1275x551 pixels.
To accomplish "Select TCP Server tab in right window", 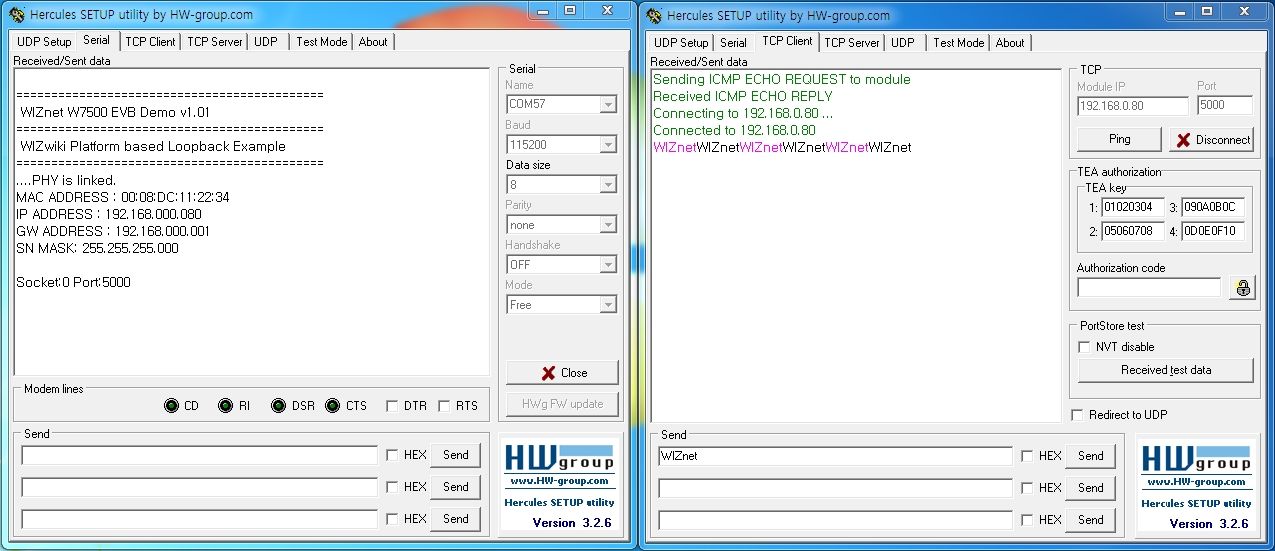I will pyautogui.click(x=852, y=43).
